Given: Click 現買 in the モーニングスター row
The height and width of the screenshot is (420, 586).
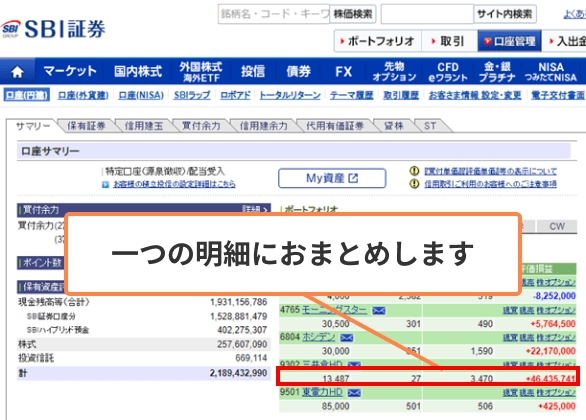Looking at the screenshot, I should coord(510,310).
